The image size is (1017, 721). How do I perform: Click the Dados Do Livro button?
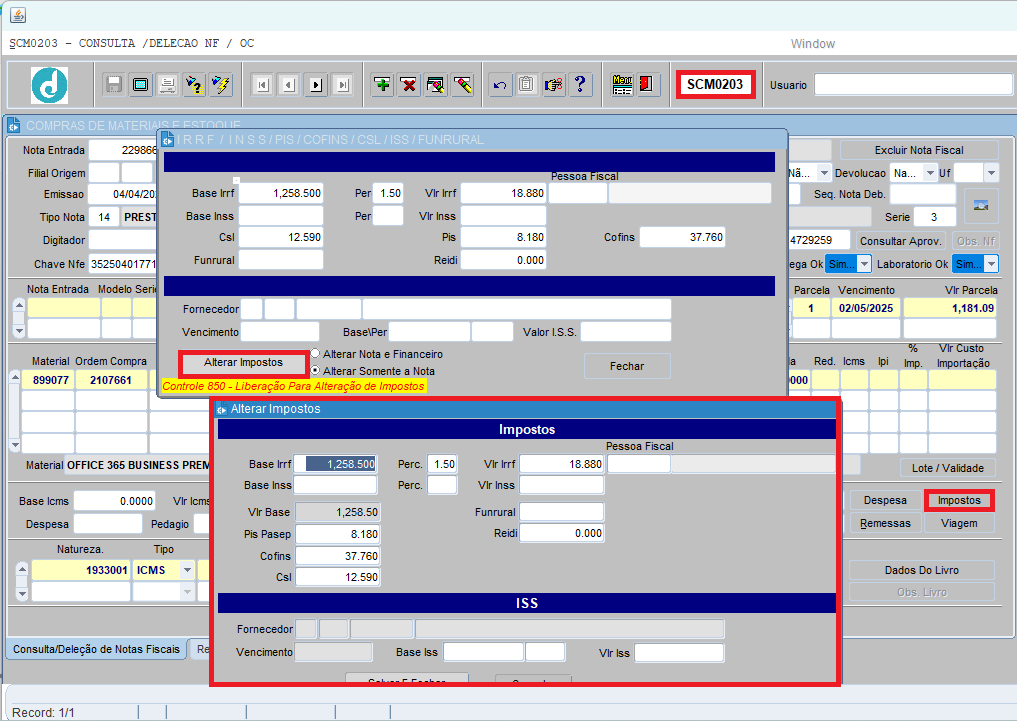pos(922,570)
